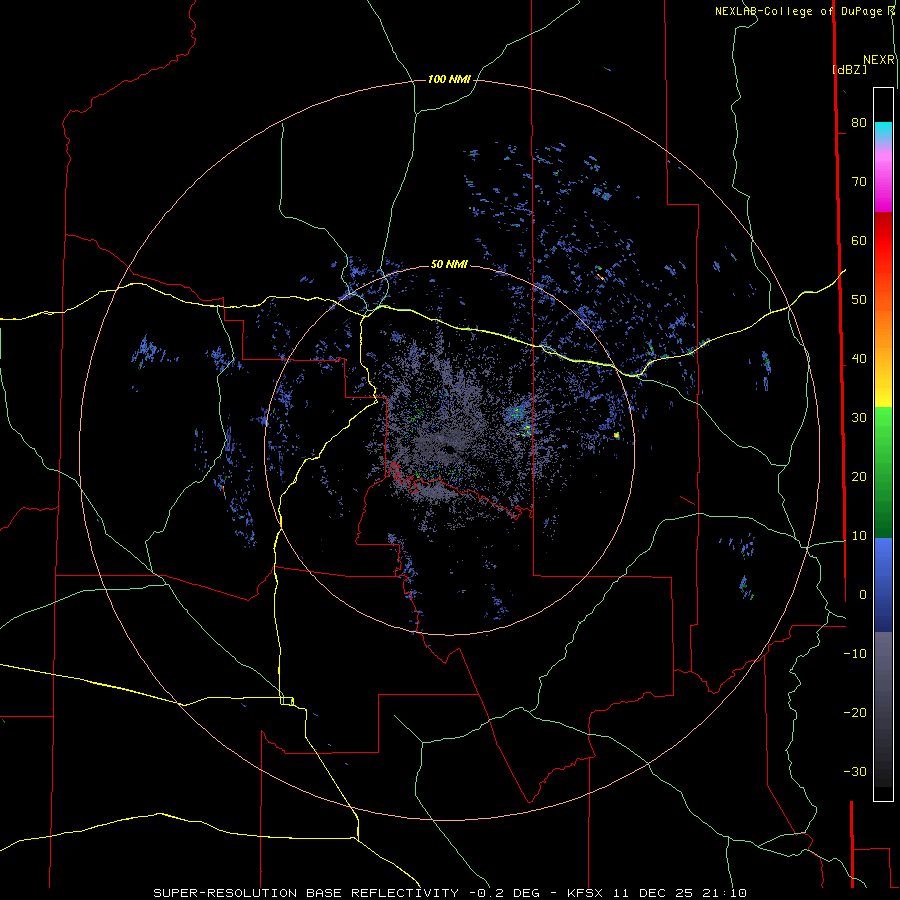Click the 70 value on dBZ scale
The image size is (900, 900).
tap(859, 181)
